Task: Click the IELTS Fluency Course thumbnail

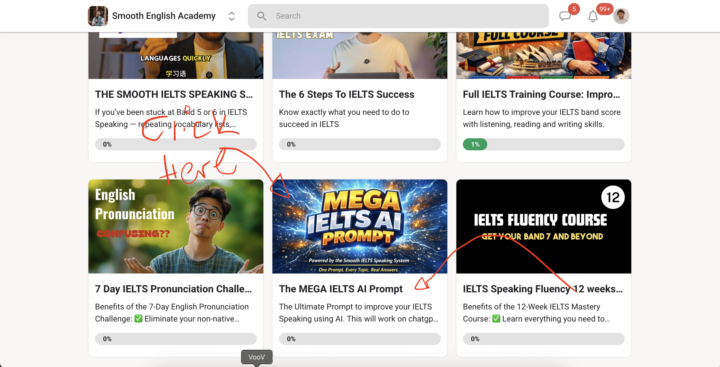Action: (x=544, y=226)
